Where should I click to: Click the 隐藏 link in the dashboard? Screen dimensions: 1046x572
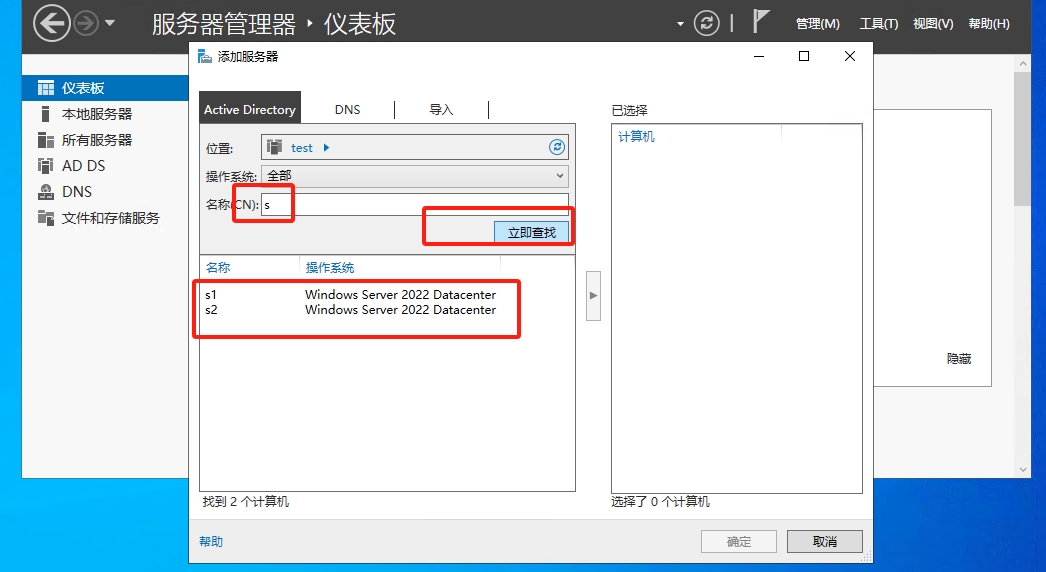pyautogui.click(x=959, y=359)
